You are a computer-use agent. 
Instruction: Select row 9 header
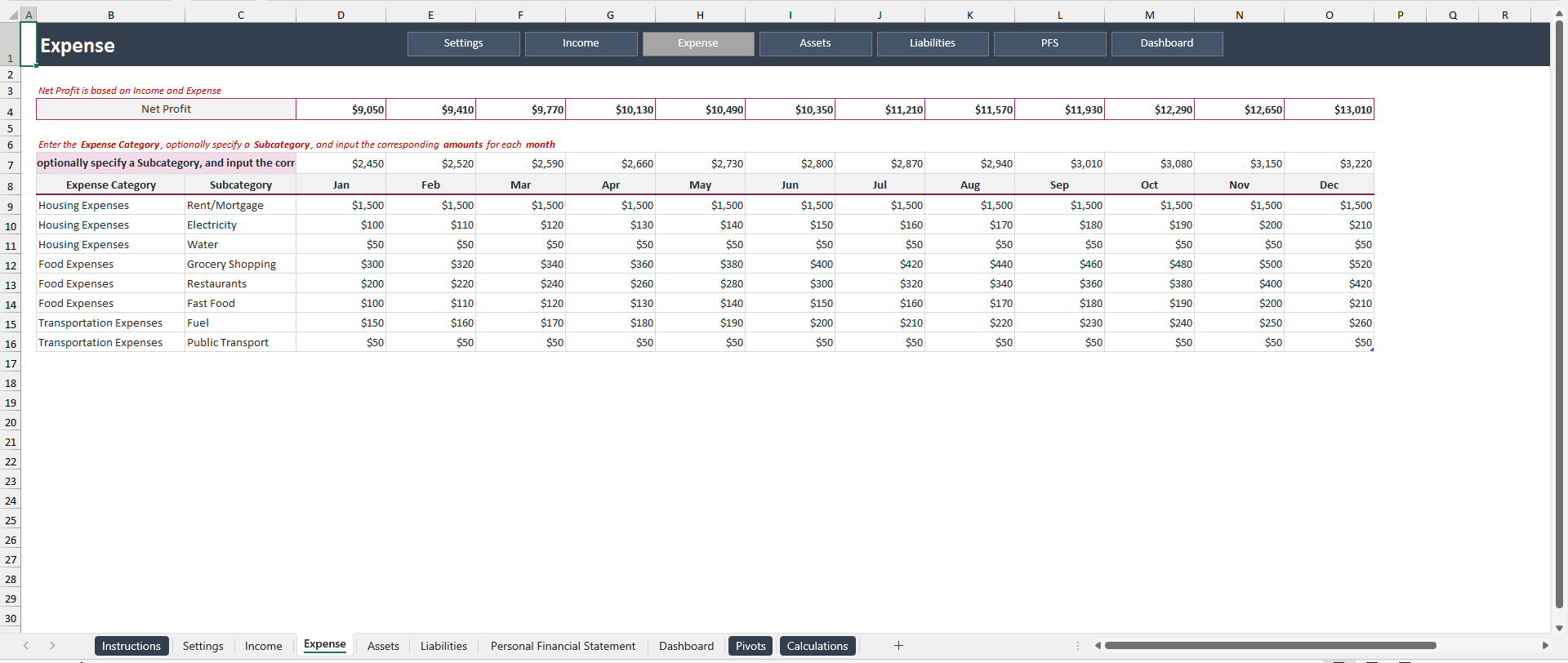tap(11, 206)
